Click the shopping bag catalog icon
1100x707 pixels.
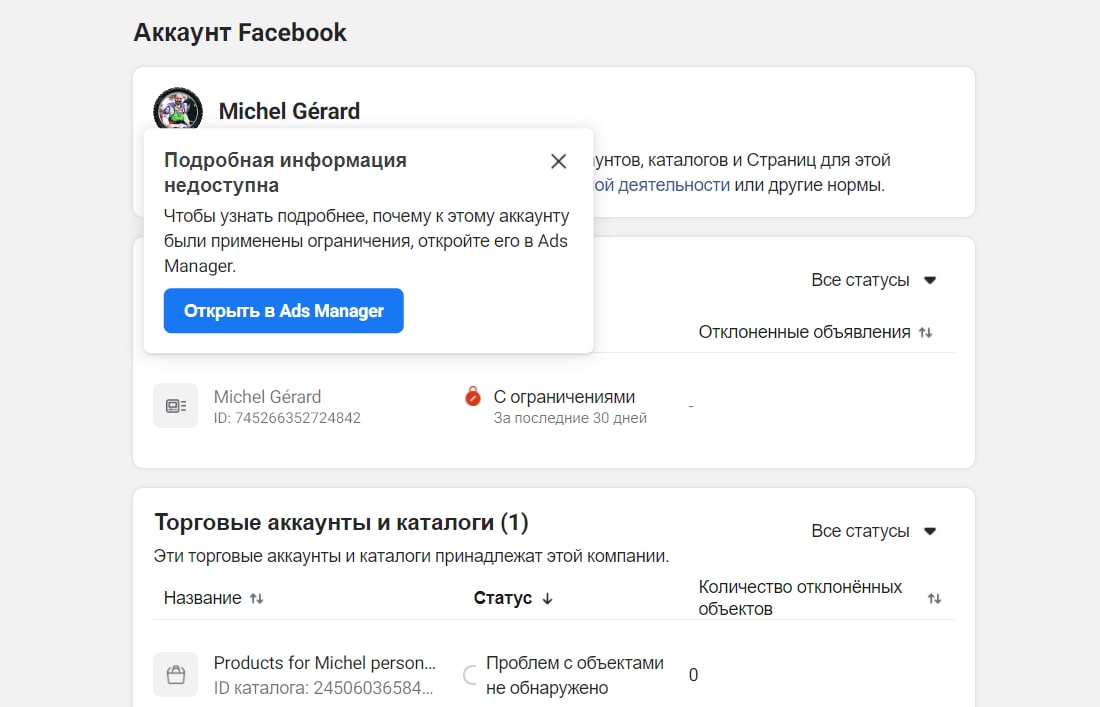point(175,675)
